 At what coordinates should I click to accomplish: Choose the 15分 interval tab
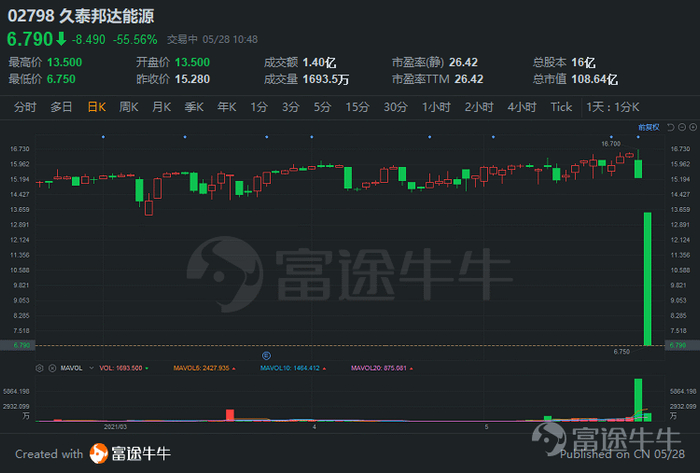point(358,107)
